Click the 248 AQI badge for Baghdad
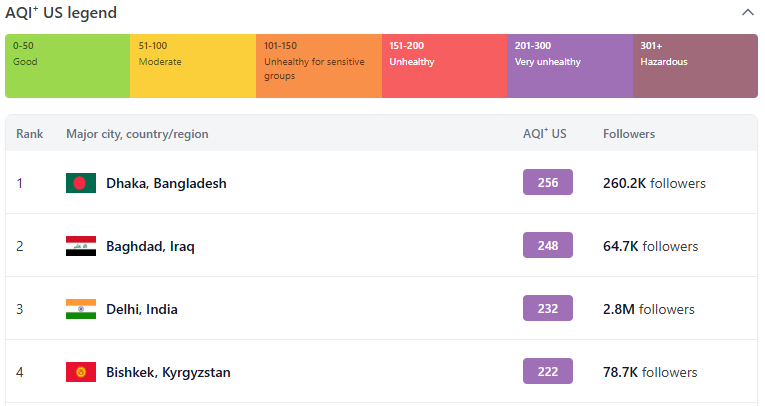Screen dimensions: 765x406 point(548,245)
